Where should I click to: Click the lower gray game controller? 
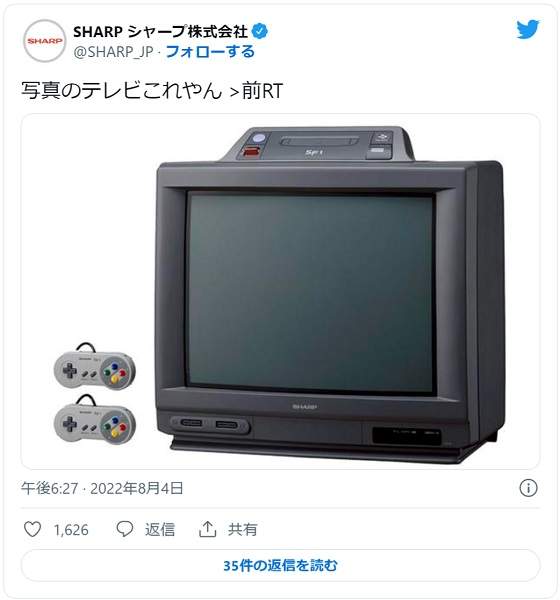(95, 420)
